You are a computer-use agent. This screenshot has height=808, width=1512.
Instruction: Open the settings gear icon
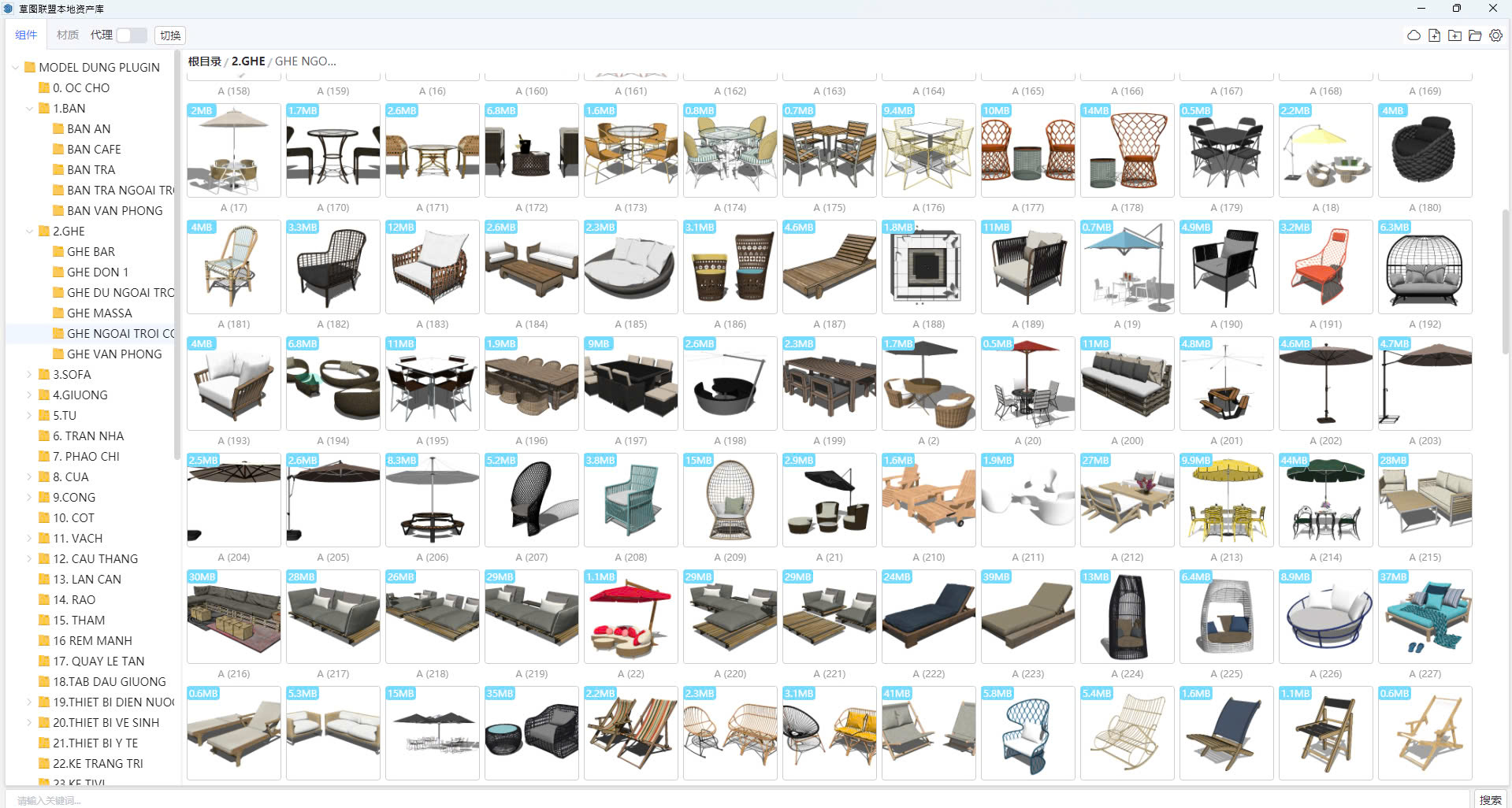pos(1495,35)
